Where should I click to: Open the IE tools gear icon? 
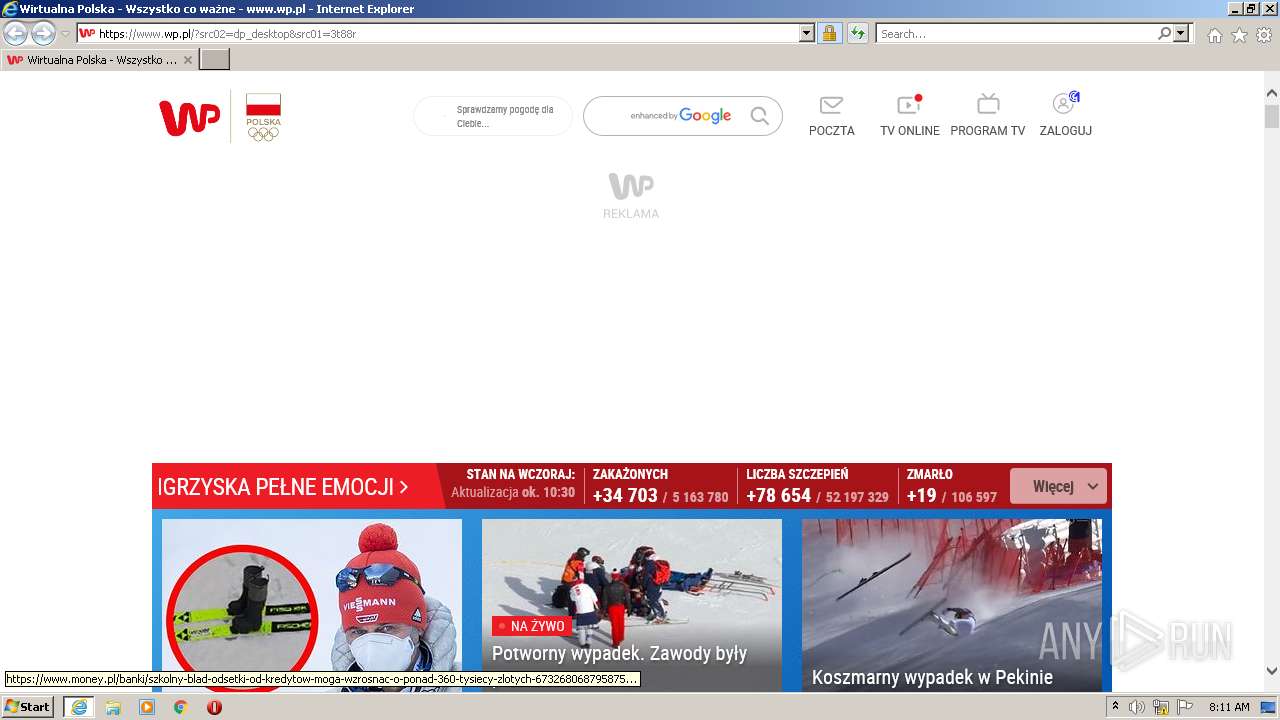1264,35
